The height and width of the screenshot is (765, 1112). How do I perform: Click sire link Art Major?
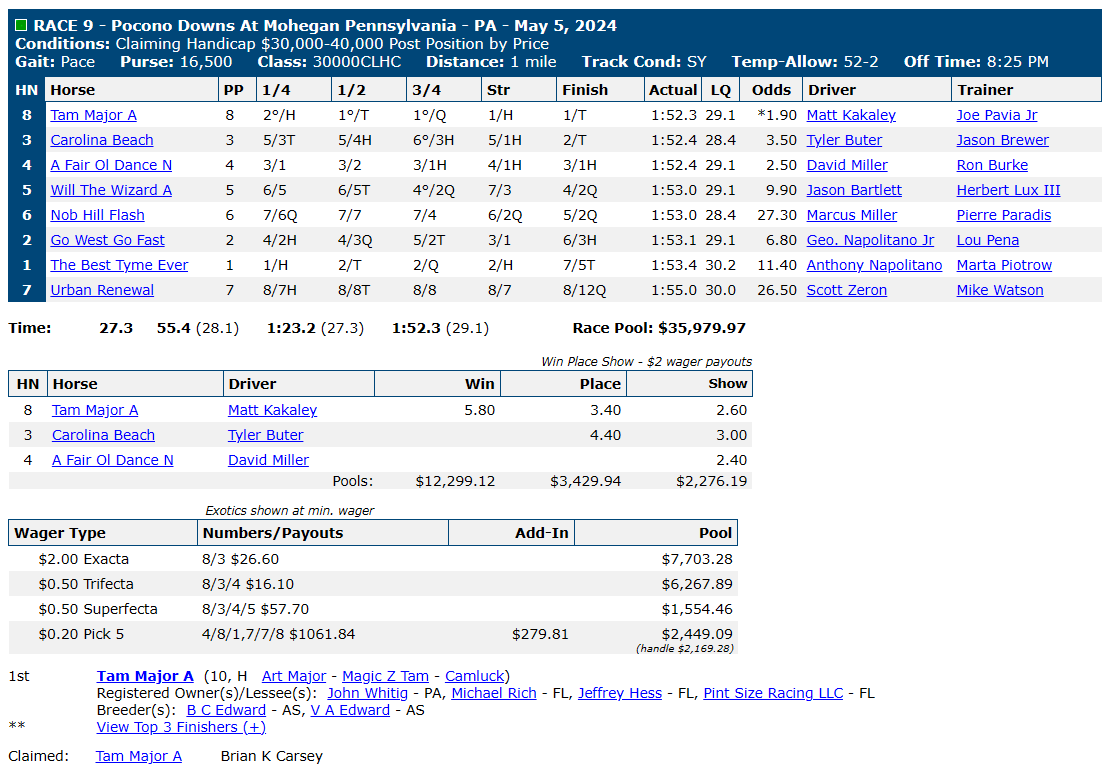(x=294, y=676)
